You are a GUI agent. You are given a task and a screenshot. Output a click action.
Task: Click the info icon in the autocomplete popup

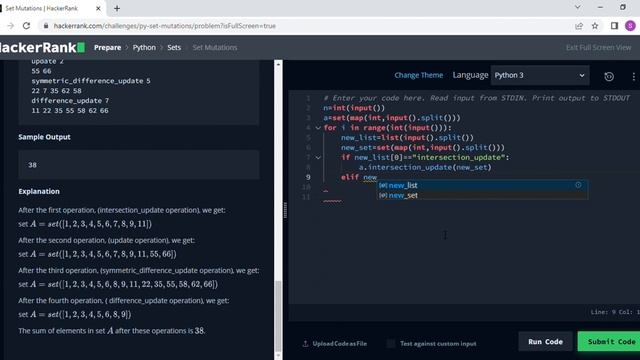click(x=578, y=185)
